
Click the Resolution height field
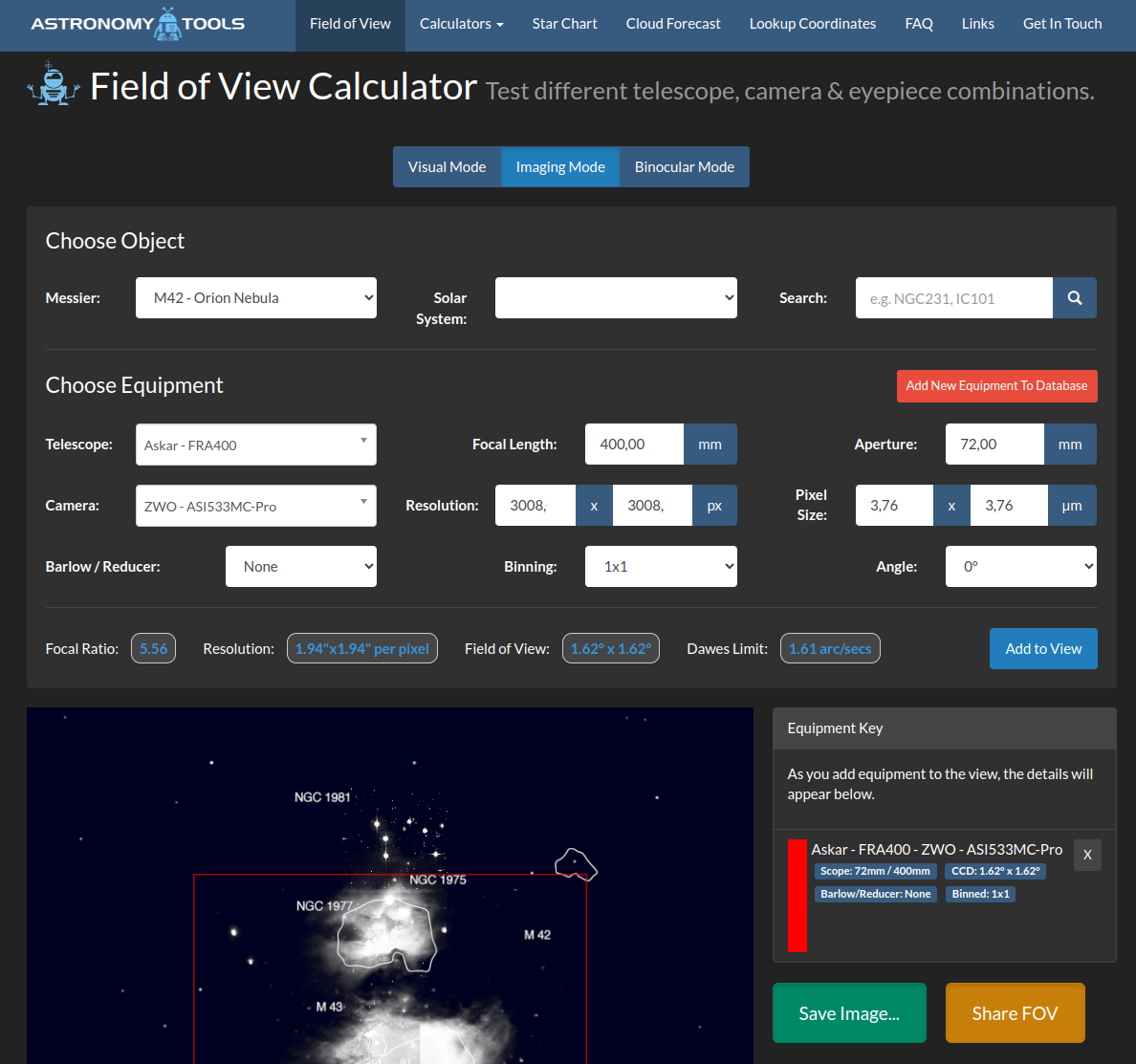652,505
